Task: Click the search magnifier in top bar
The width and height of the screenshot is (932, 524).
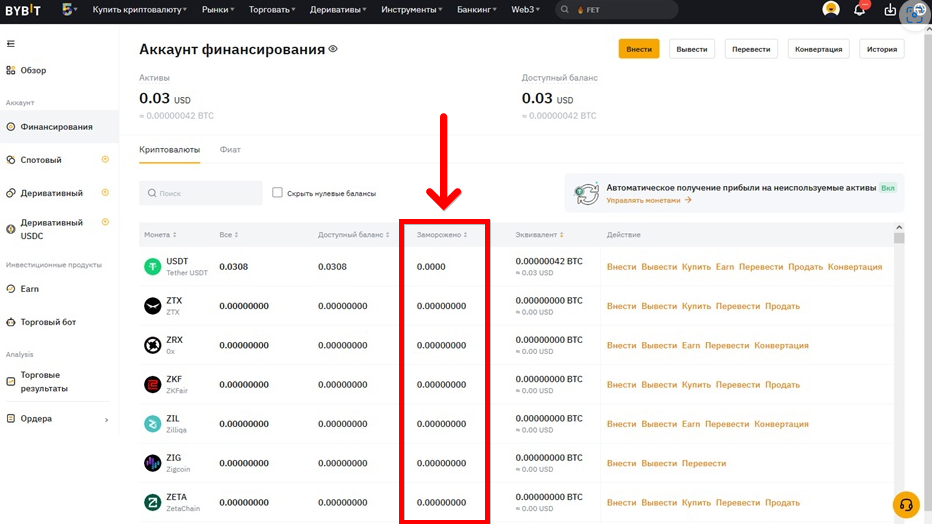Action: pyautogui.click(x=565, y=10)
